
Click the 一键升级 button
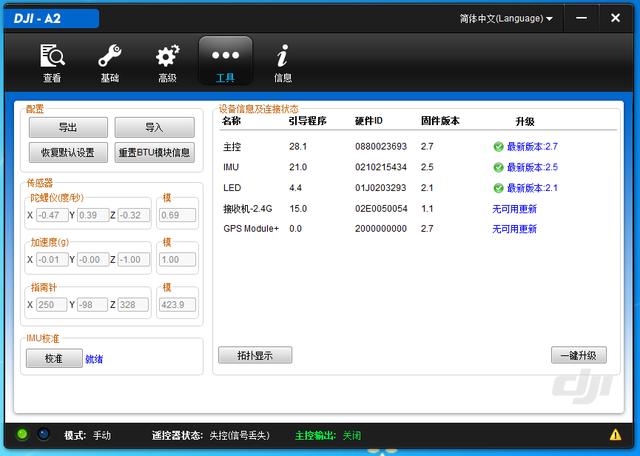click(x=579, y=355)
